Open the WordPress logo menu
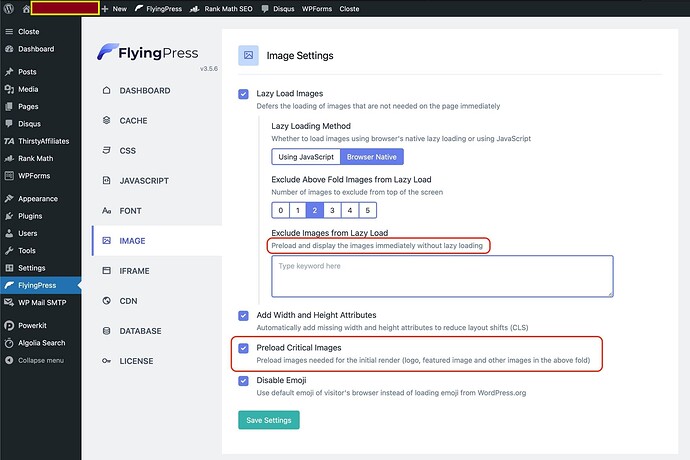 [9, 8]
